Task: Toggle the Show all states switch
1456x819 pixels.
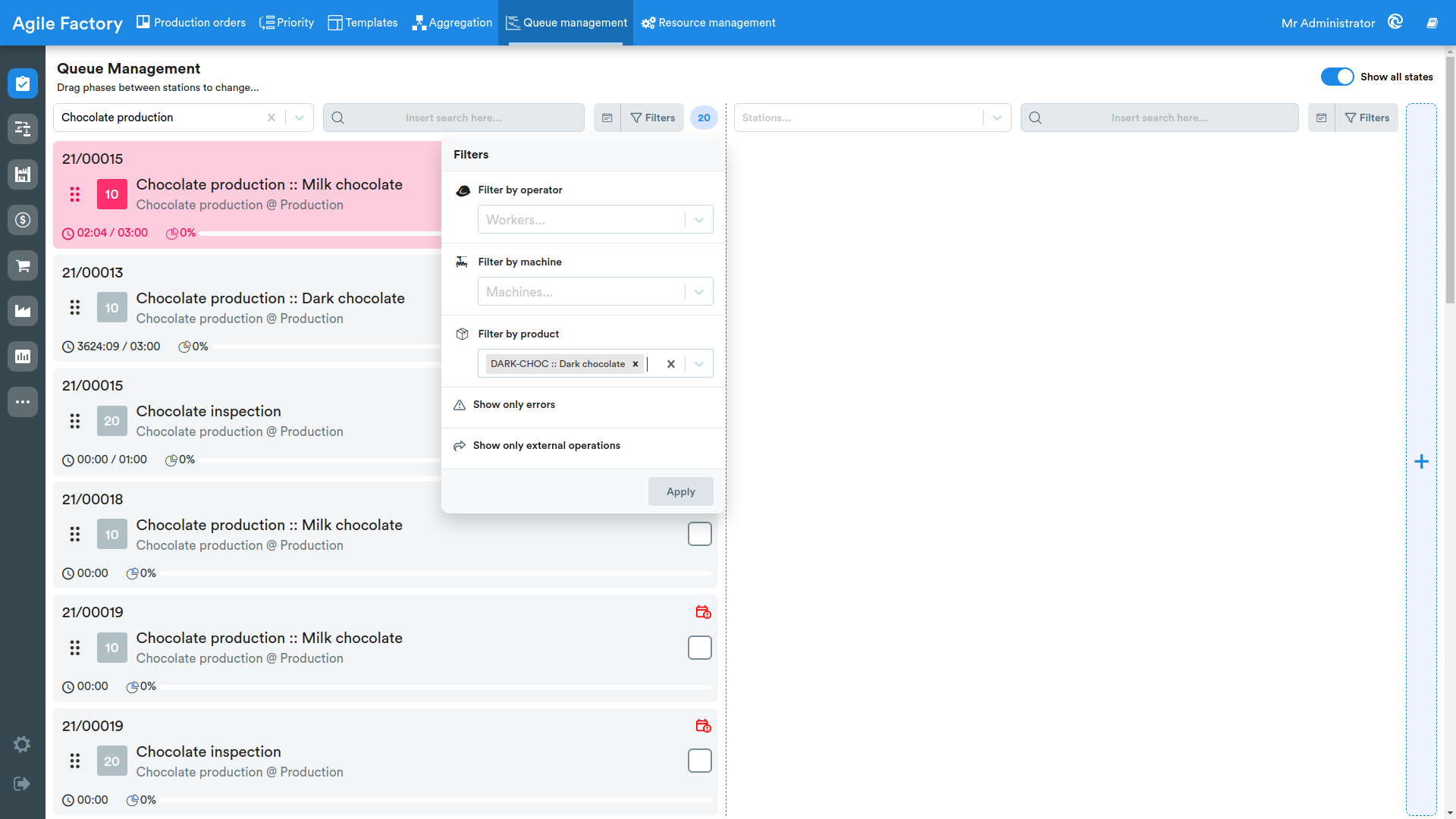Action: 1337,77
